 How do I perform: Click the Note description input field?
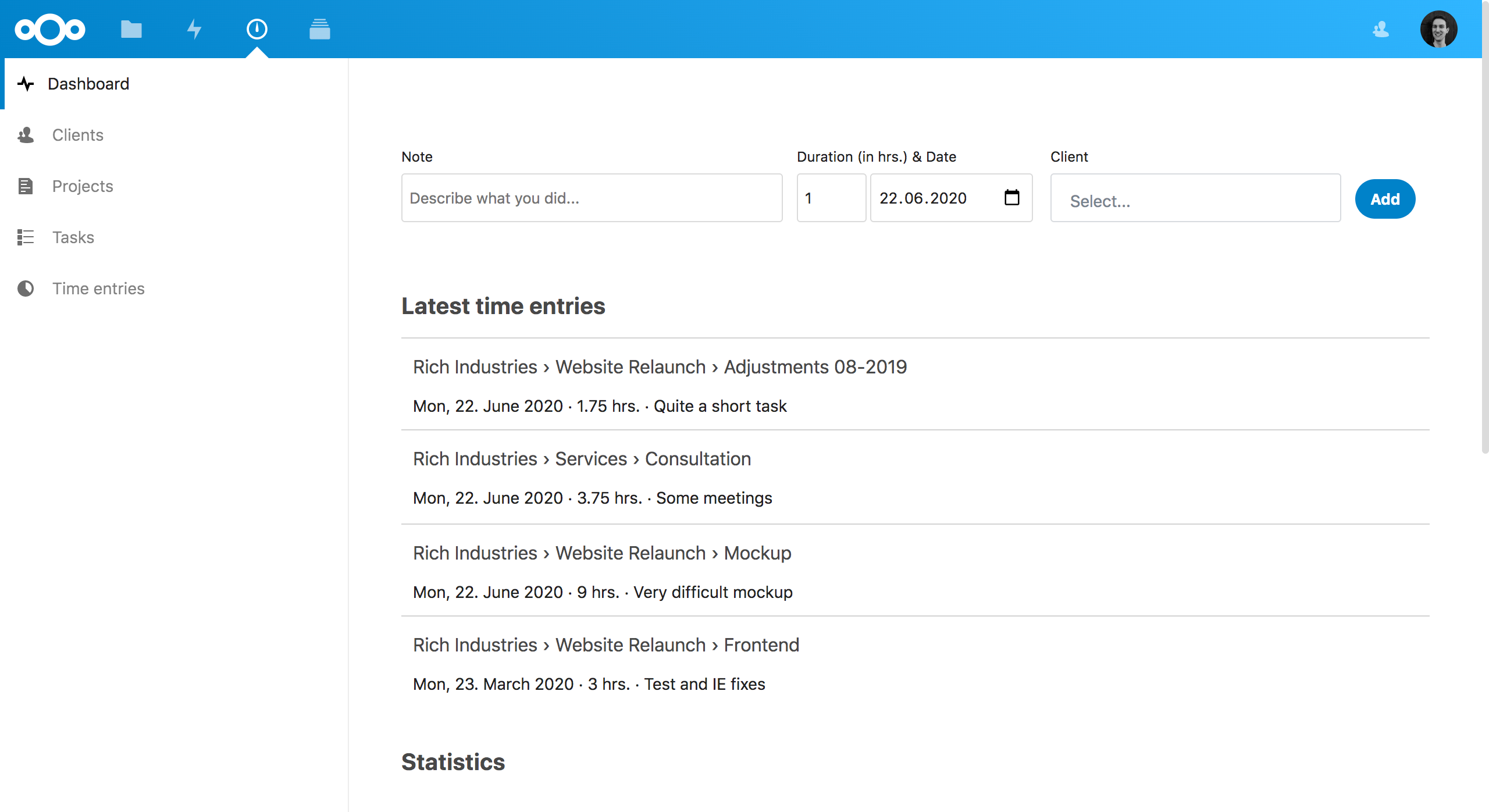pos(592,198)
